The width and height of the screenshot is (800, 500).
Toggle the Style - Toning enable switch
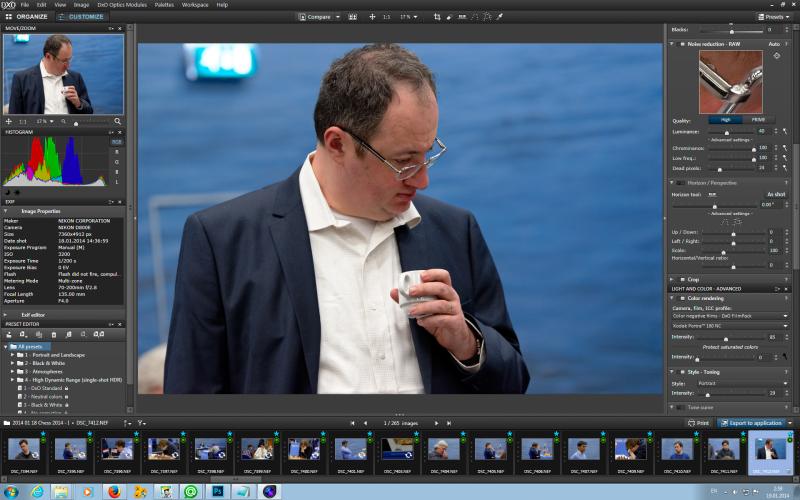click(x=682, y=372)
